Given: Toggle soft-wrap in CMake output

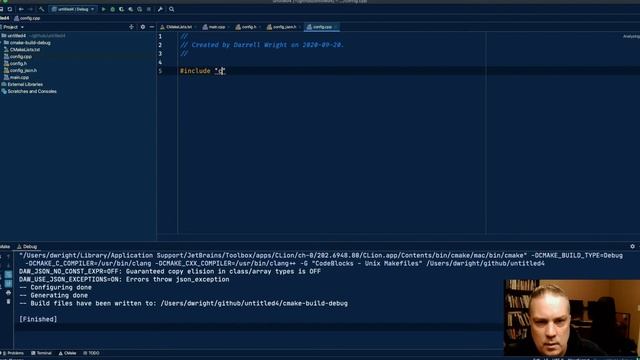Looking at the screenshot, I should pyautogui.click(x=8, y=275).
